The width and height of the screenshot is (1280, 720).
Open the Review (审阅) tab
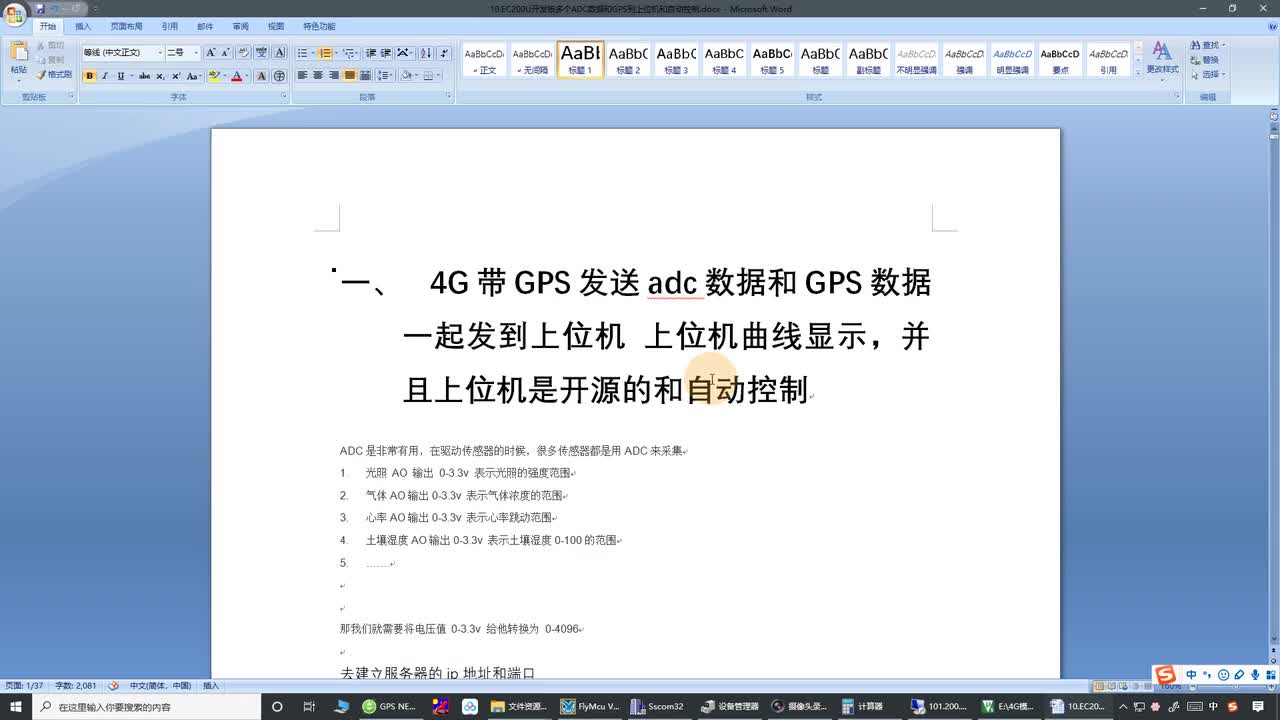pos(241,26)
